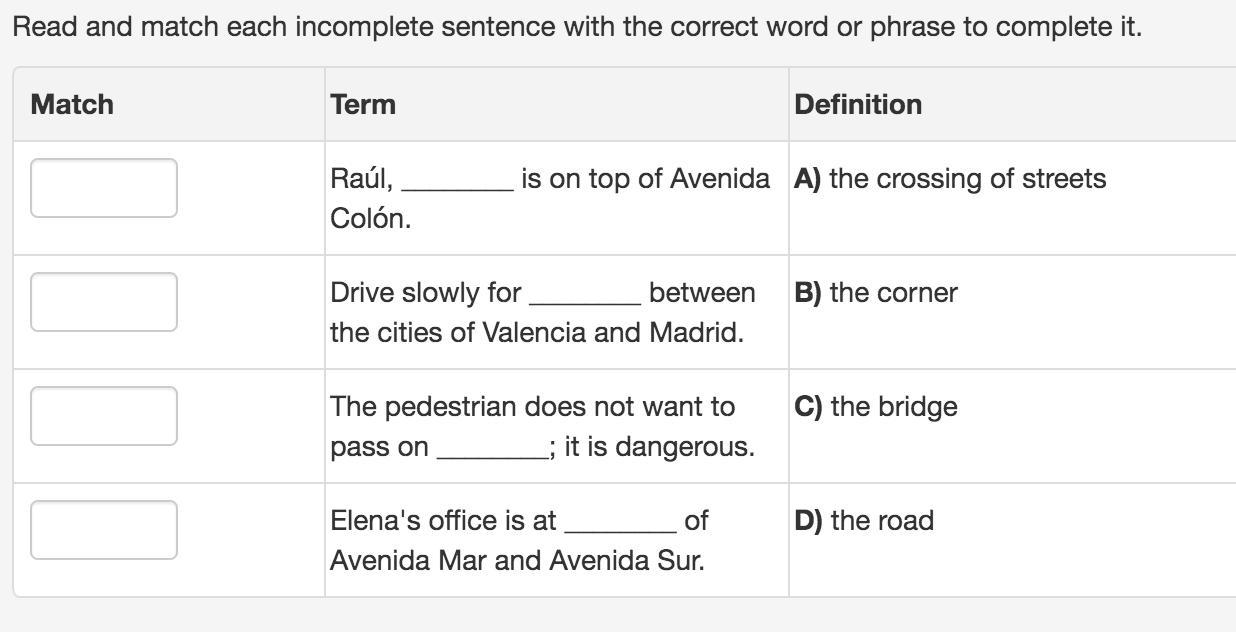
Task: Click the bold 'D)' letter label
Action: point(808,521)
